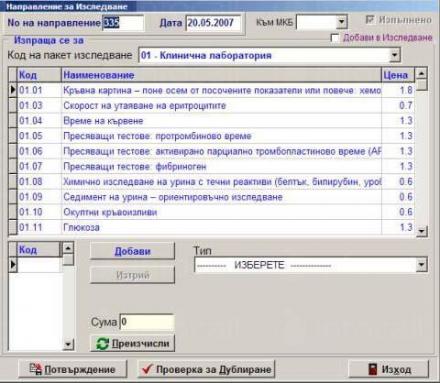
Task: Click the Проверка за Дублиране button
Action: (206, 369)
